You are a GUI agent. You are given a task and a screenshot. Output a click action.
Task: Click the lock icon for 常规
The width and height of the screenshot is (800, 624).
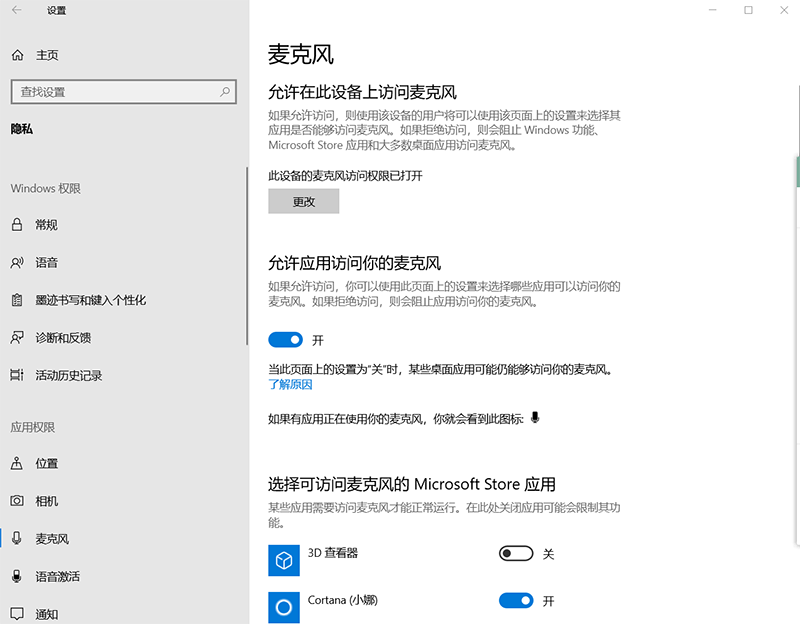[x=17, y=224]
